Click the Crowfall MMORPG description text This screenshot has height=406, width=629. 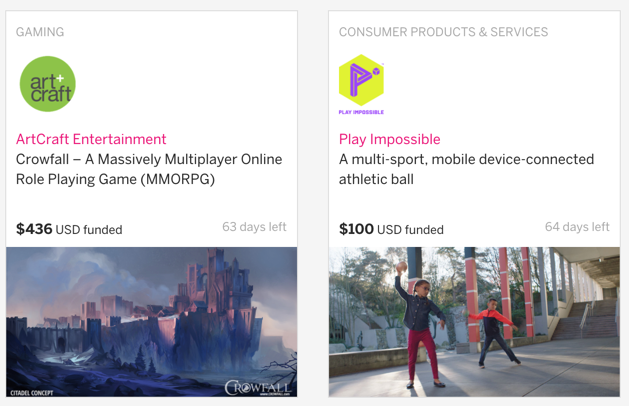(x=149, y=169)
